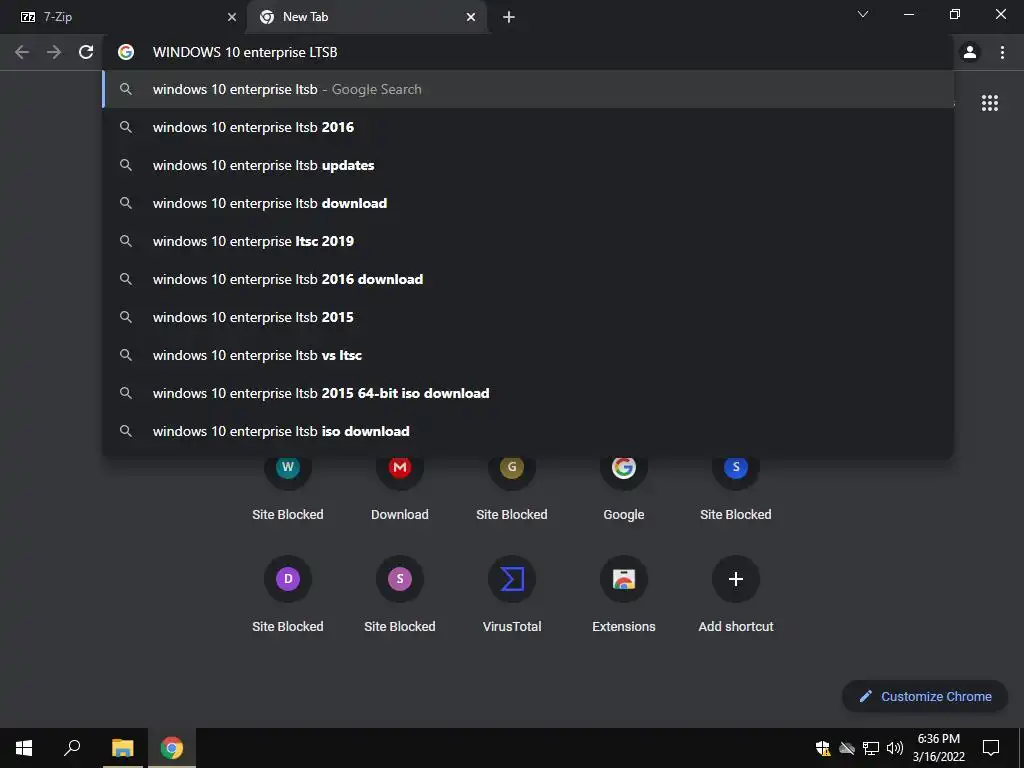1024x768 pixels.
Task: Open a new tab with plus button
Action: [x=509, y=17]
